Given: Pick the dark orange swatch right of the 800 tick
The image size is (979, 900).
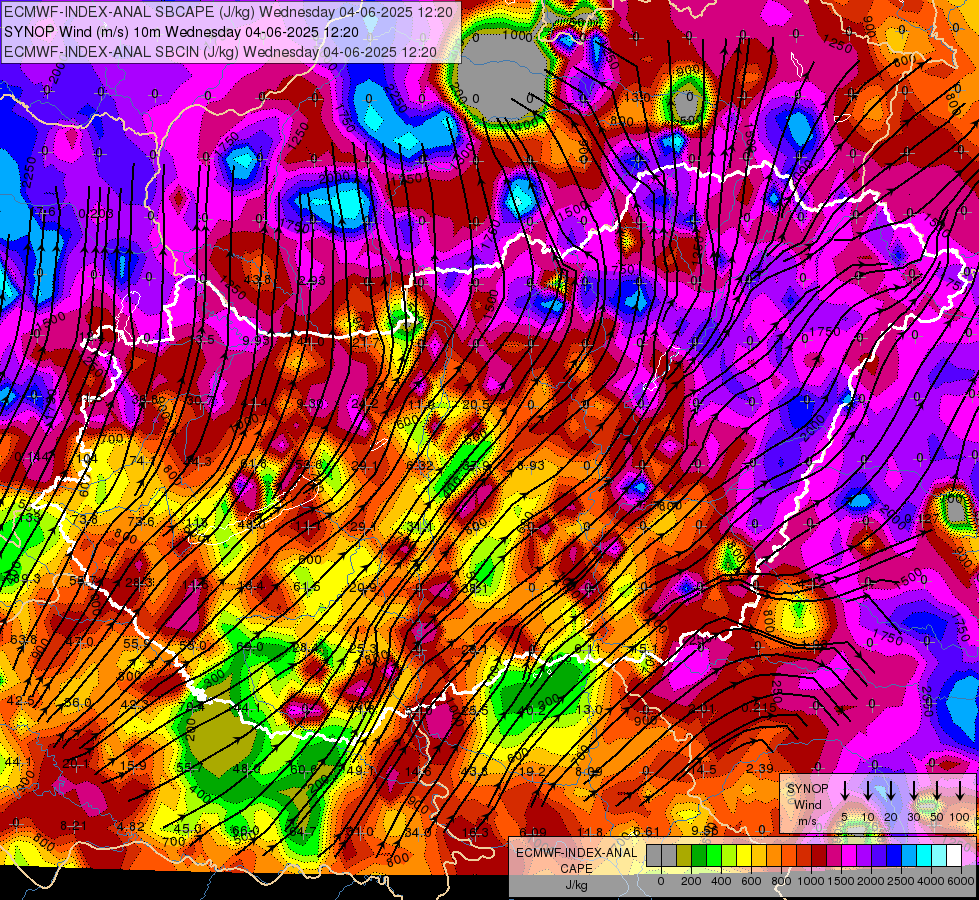Looking at the screenshot, I should coord(789,855).
